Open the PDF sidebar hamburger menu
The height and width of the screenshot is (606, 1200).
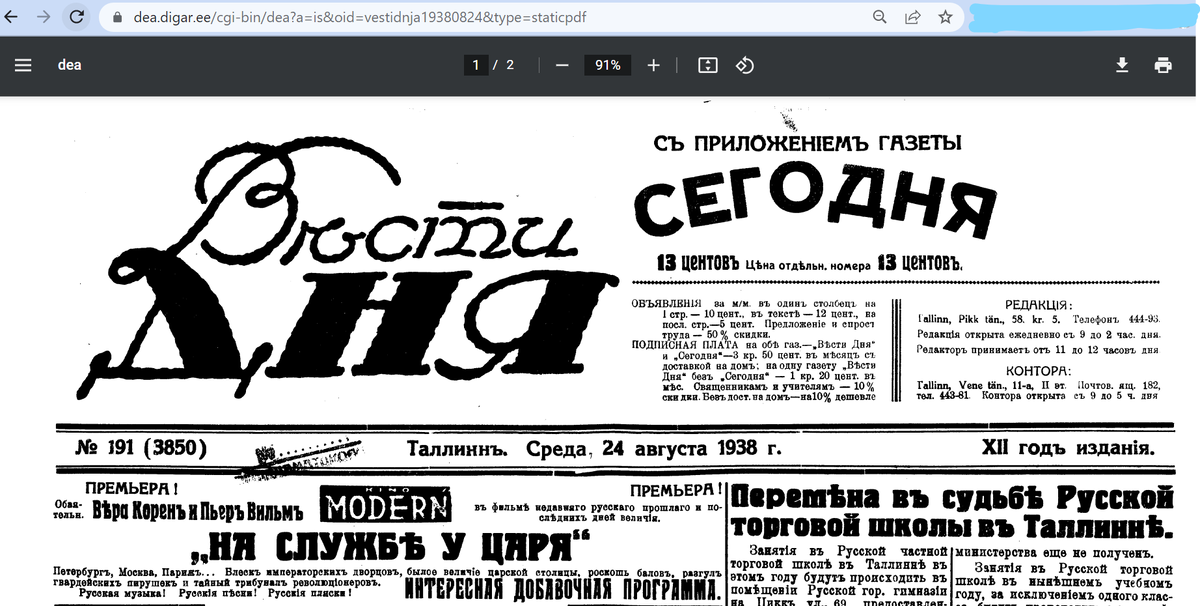(23, 65)
